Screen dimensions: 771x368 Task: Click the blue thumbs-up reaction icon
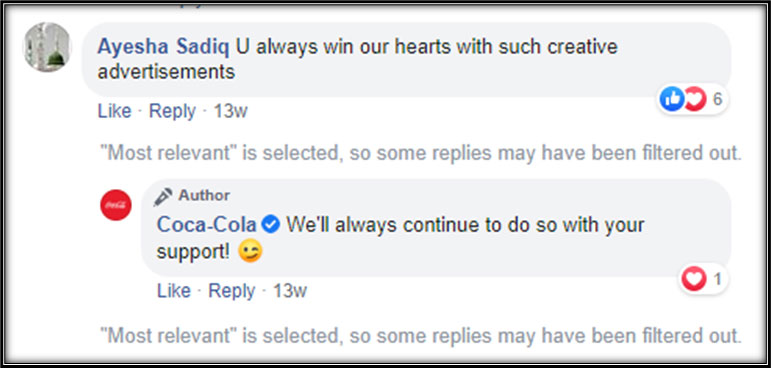671,99
